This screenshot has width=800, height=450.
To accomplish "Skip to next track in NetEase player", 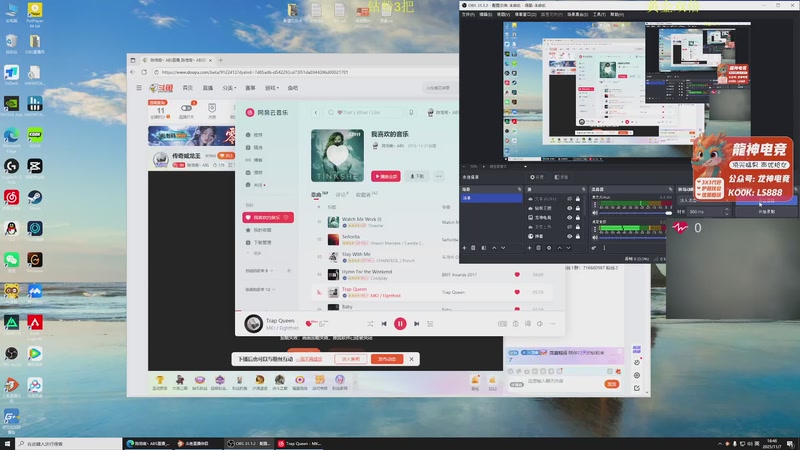I will pos(416,323).
